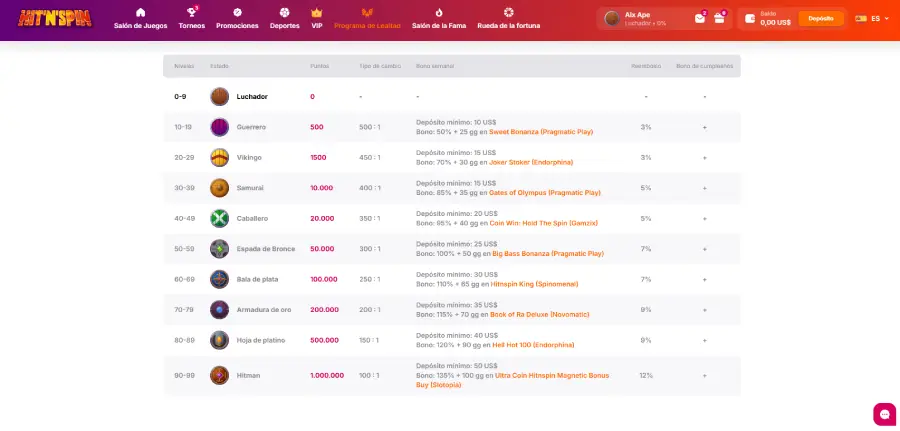Click the wallet balance icon
This screenshot has height=431, width=900.
click(750, 18)
